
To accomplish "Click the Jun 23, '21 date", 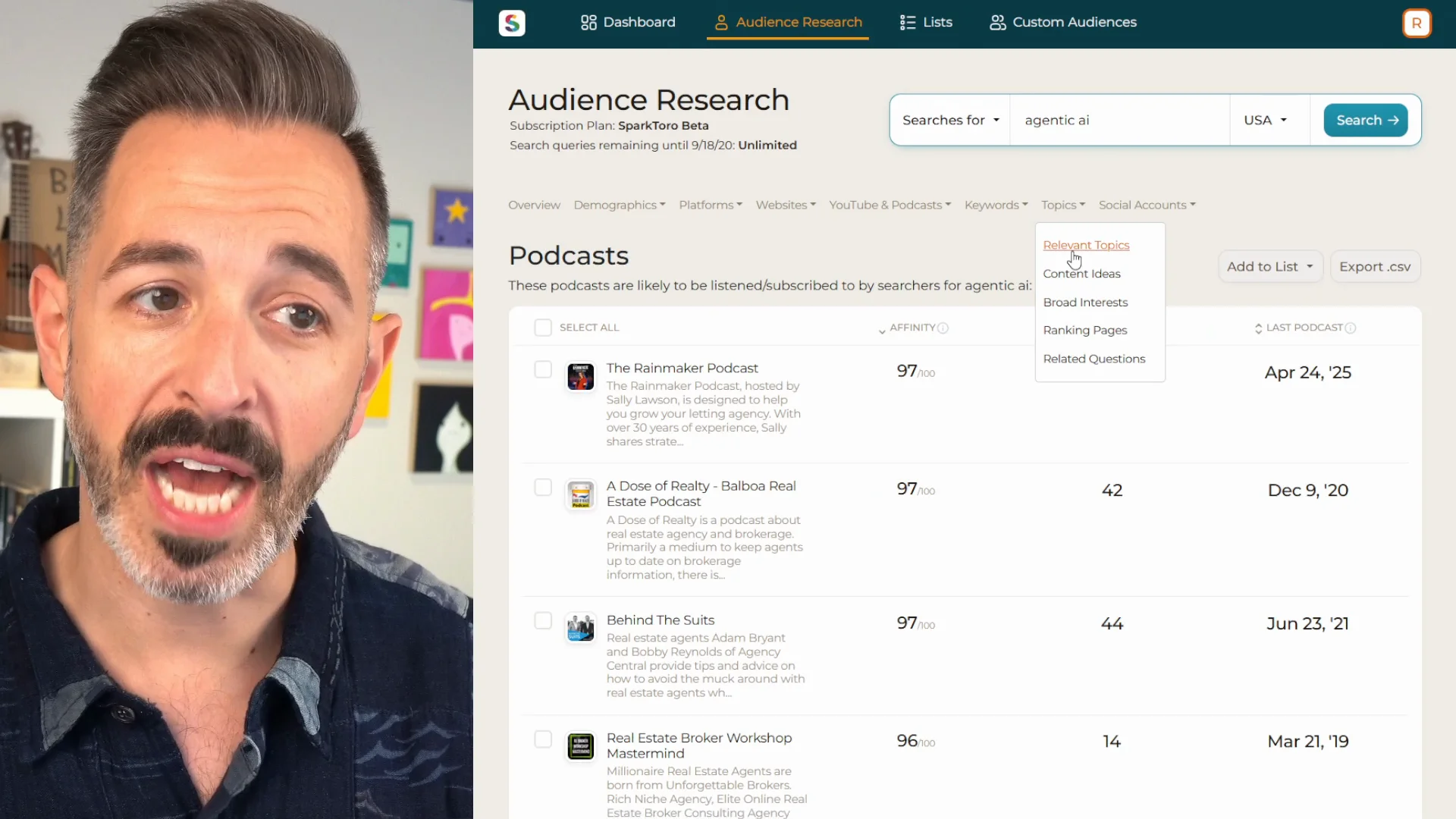I will click(1307, 623).
